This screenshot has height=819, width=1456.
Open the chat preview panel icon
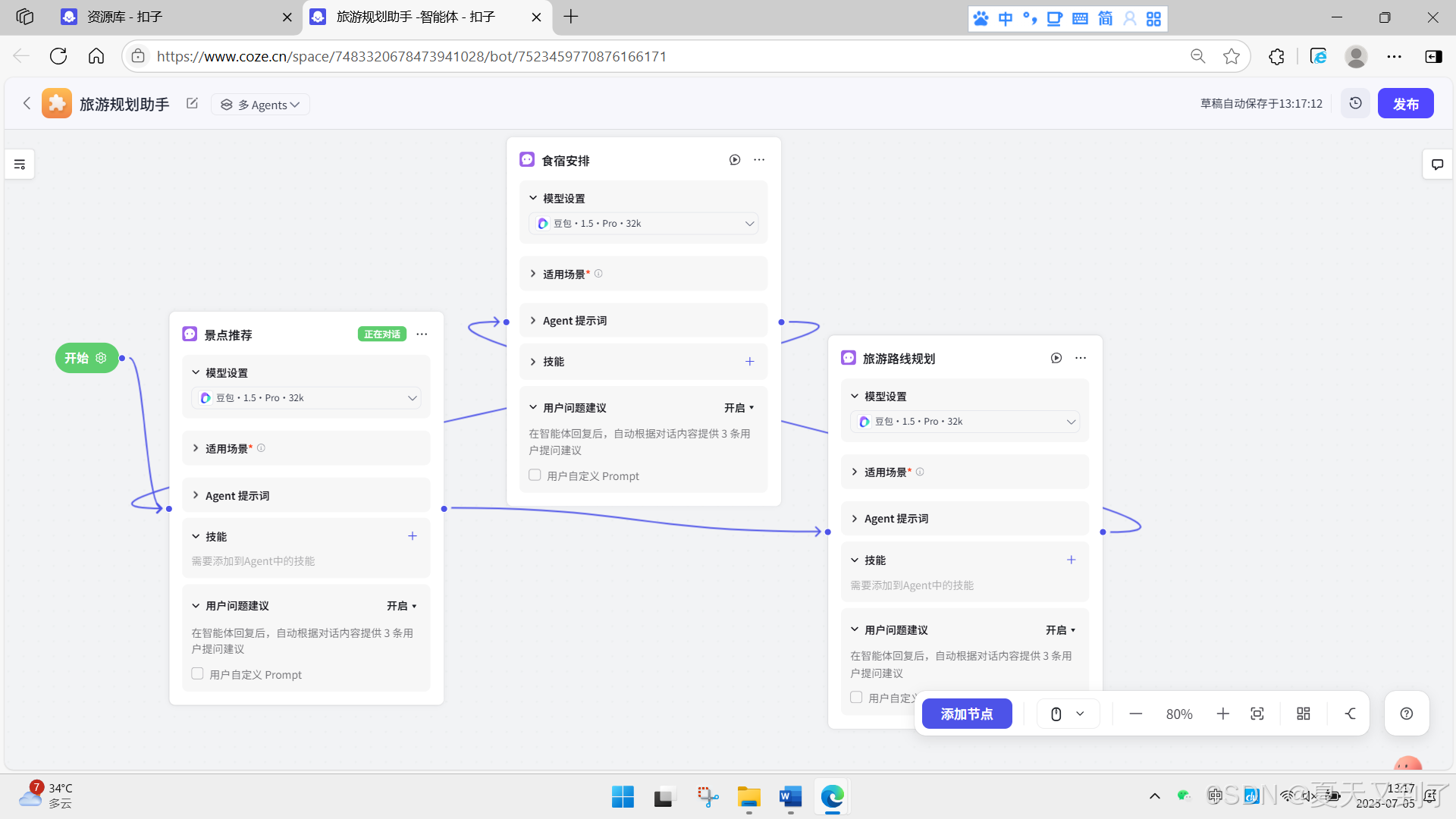coord(1436,165)
